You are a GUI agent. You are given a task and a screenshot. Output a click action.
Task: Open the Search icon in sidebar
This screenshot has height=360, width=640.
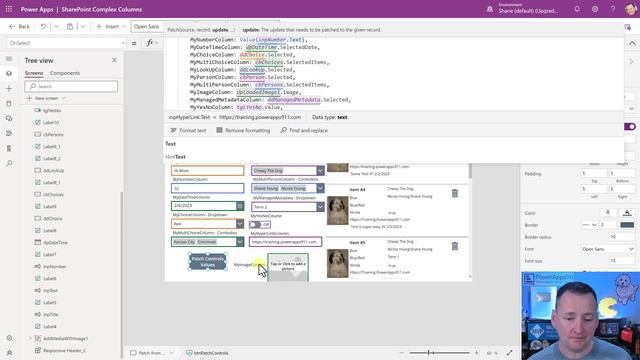click(9, 163)
